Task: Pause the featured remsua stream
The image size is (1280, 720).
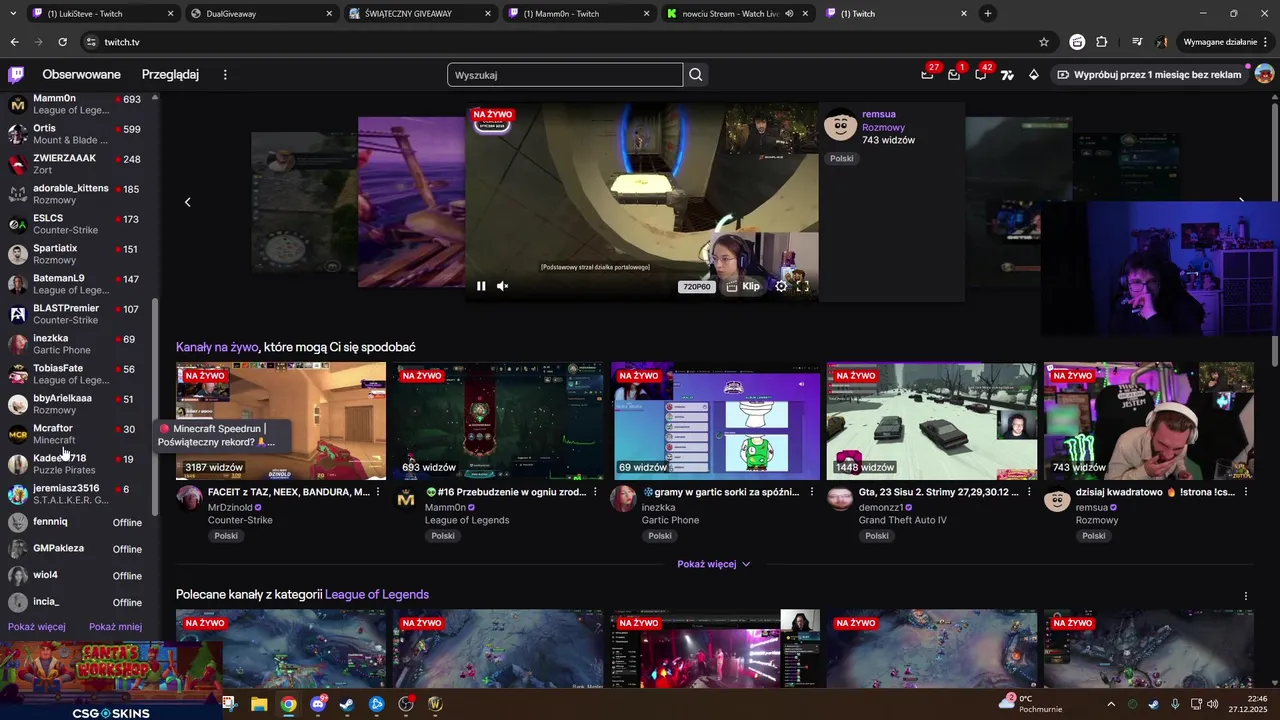Action: click(481, 286)
